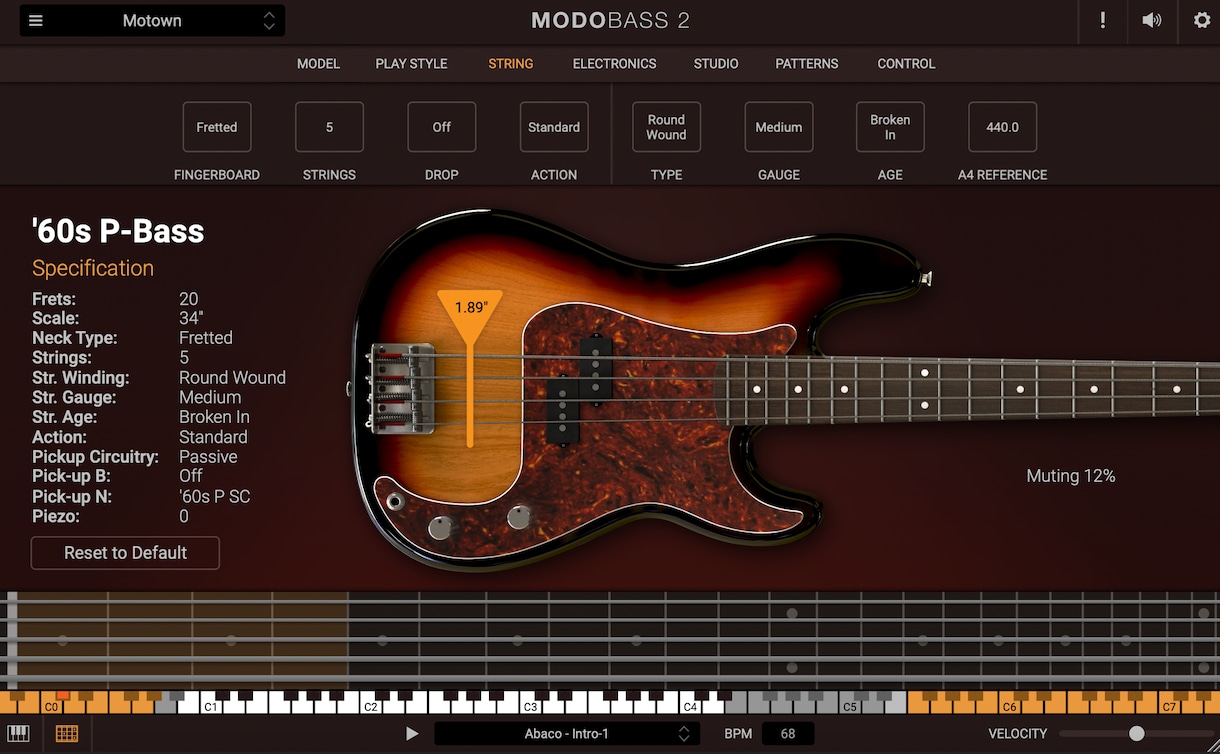The height and width of the screenshot is (754, 1220).
Task: Click the split P pickup on the bass
Action: pos(580,388)
